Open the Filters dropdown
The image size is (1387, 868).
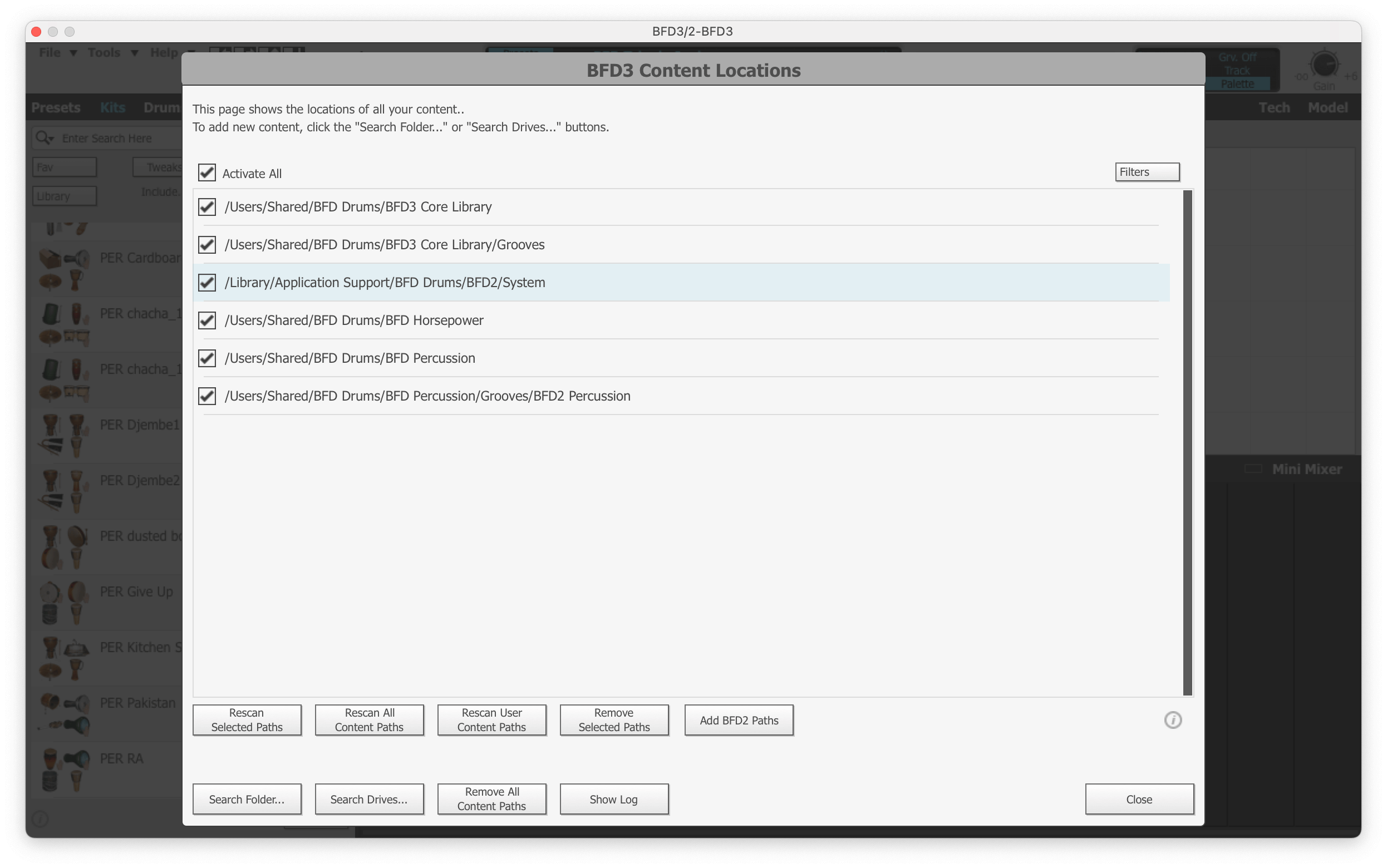point(1147,172)
